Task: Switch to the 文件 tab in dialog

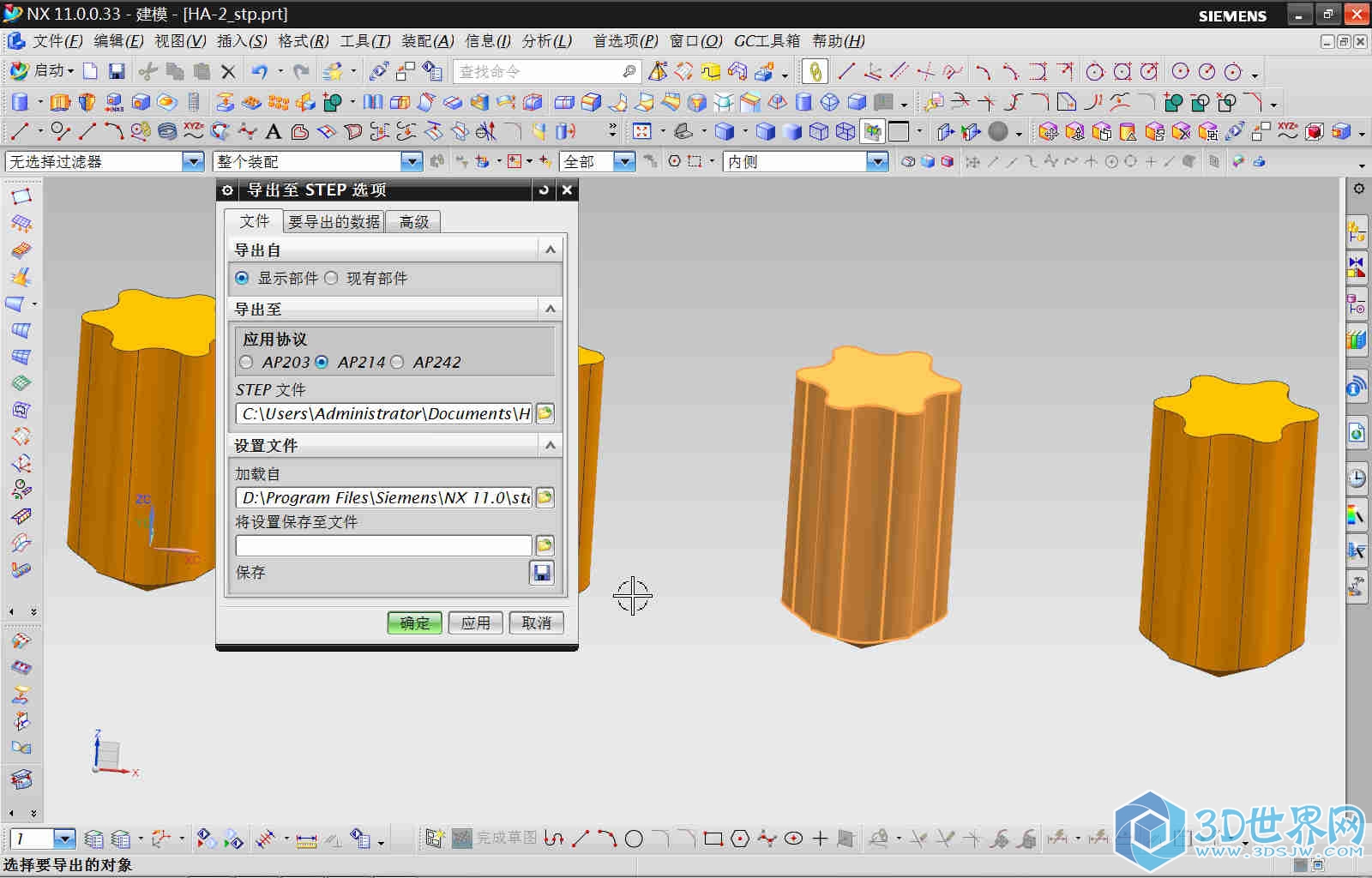Action: click(x=254, y=220)
